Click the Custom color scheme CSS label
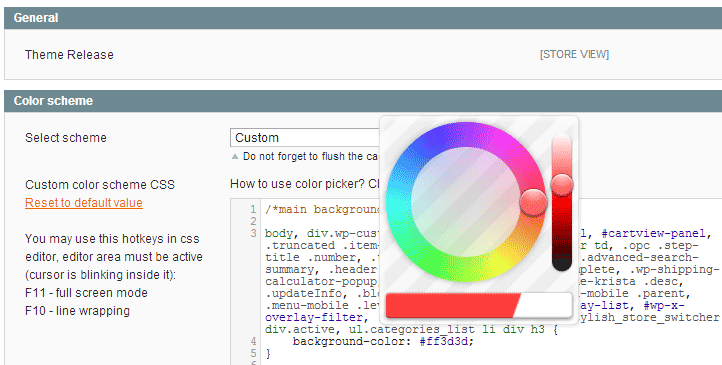The width and height of the screenshot is (722, 365). [x=100, y=185]
